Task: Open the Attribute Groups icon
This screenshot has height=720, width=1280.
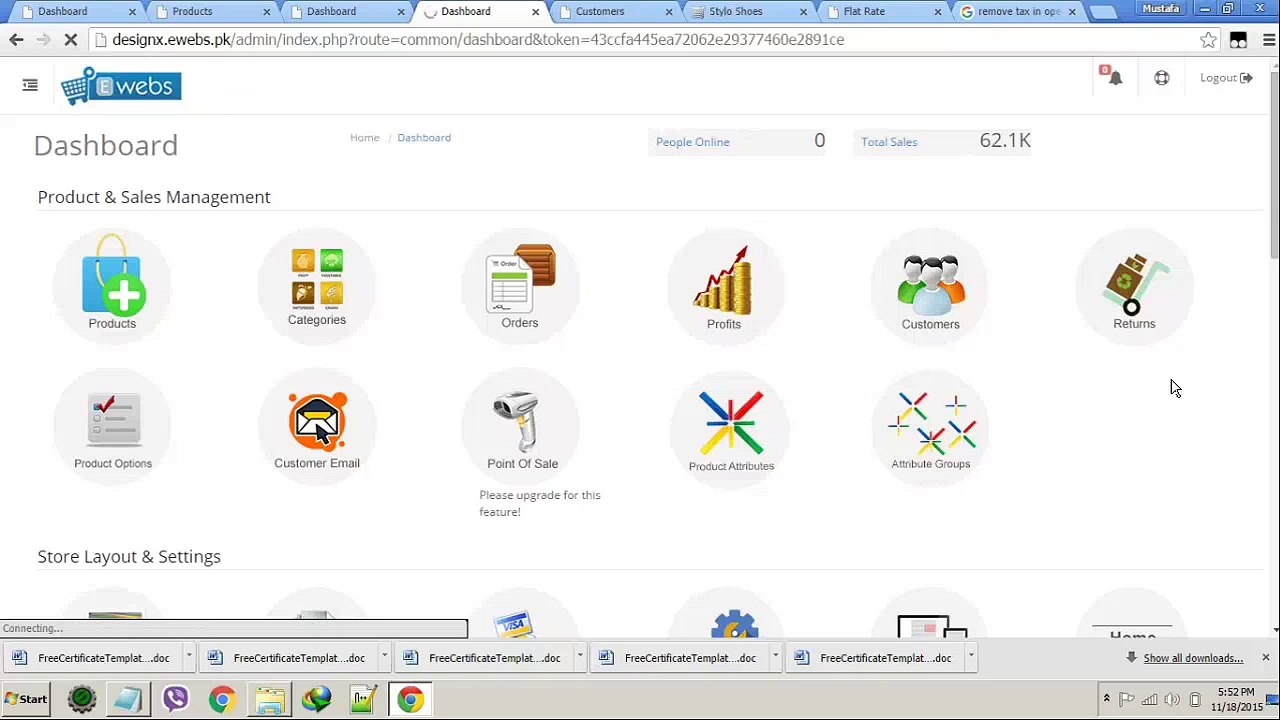Action: pos(931,428)
